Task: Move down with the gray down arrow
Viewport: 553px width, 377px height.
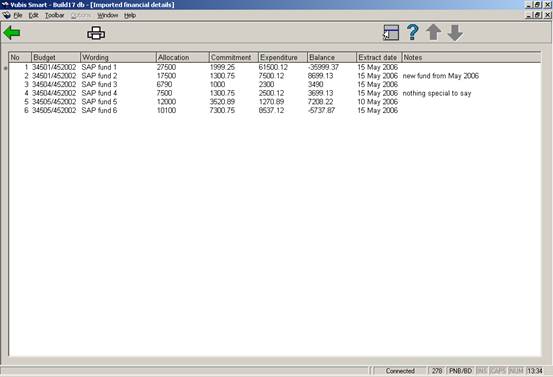Action: click(x=455, y=33)
